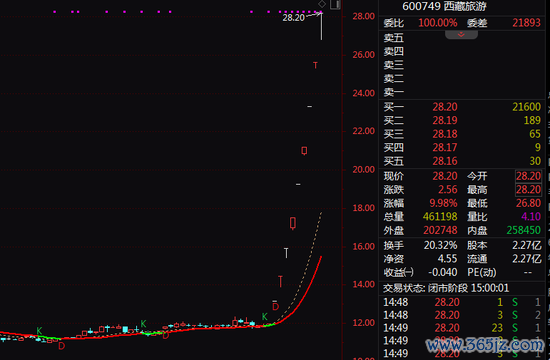Click the 总量 total volume 461198

coord(440,216)
